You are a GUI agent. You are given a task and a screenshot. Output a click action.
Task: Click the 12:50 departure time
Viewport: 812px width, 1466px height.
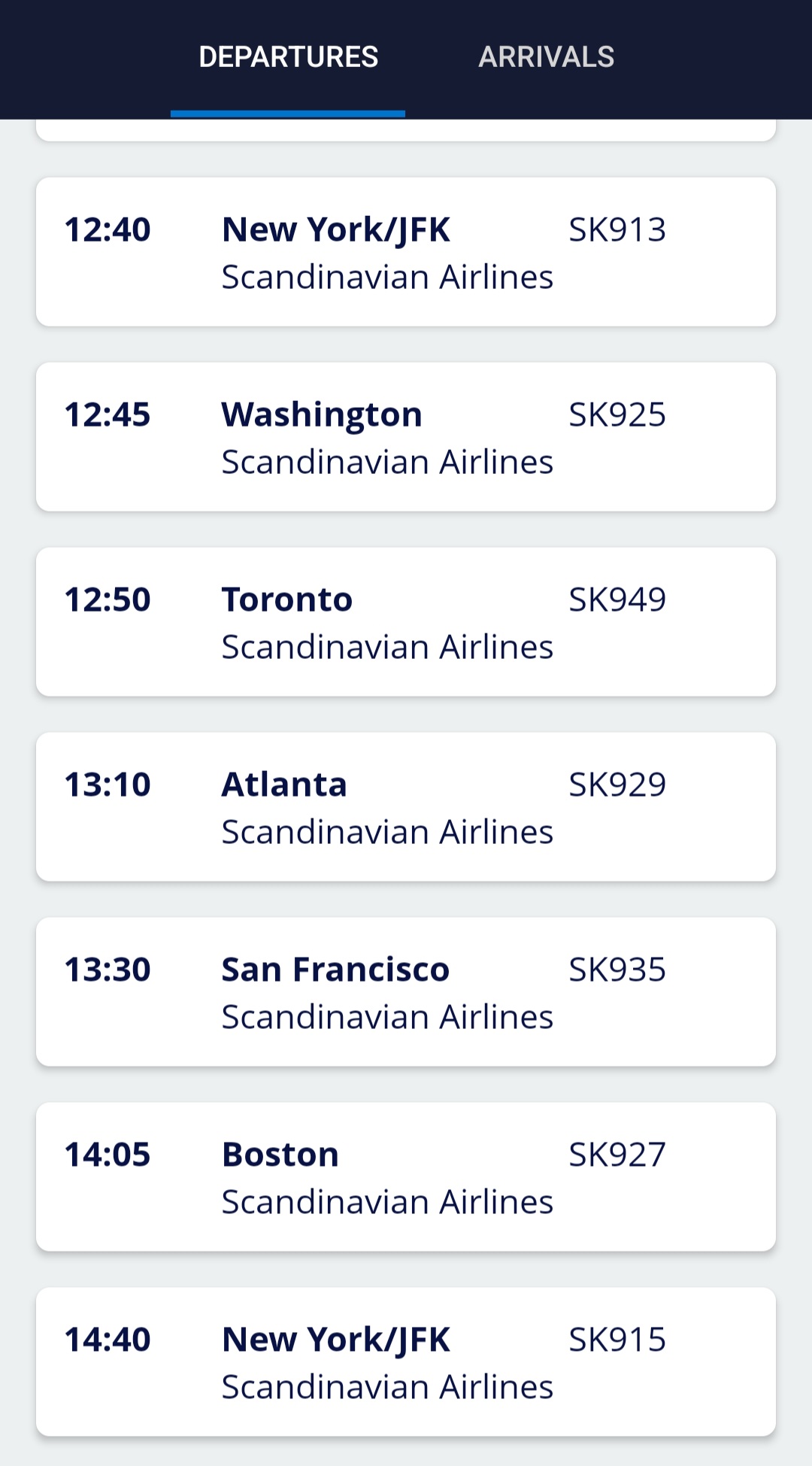click(x=108, y=600)
